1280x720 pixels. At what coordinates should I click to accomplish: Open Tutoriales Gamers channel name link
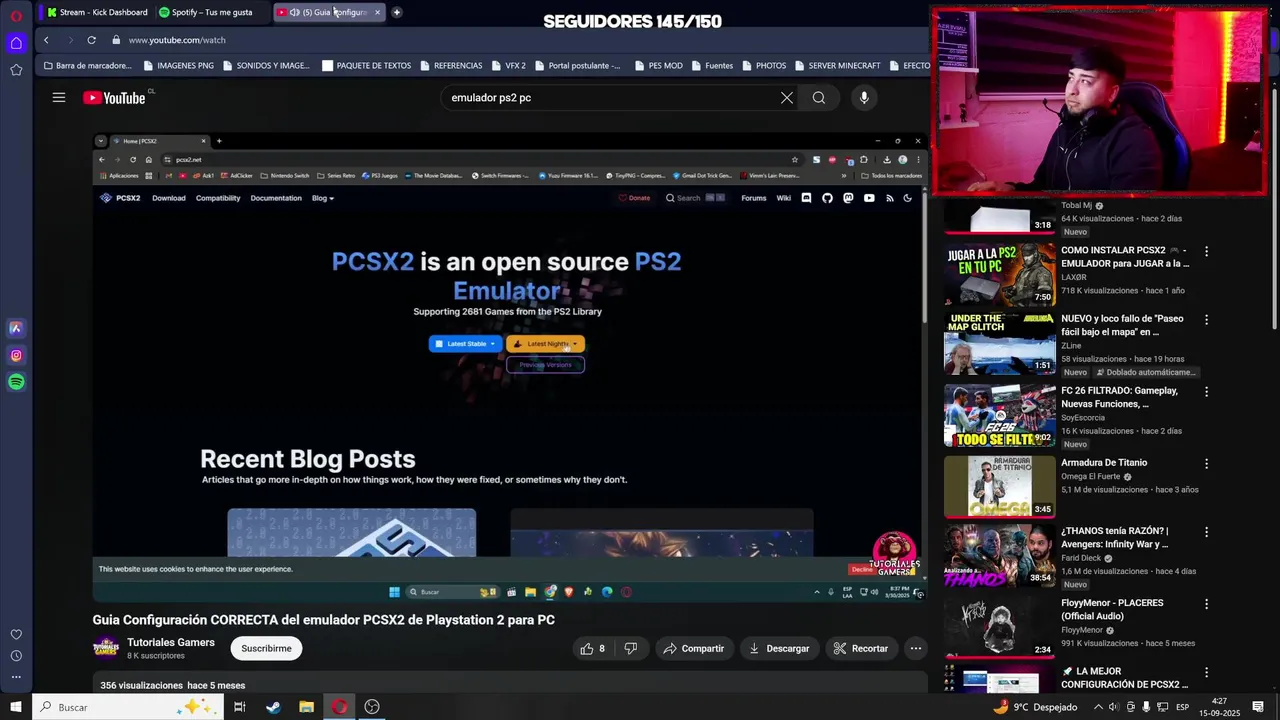coord(171,642)
